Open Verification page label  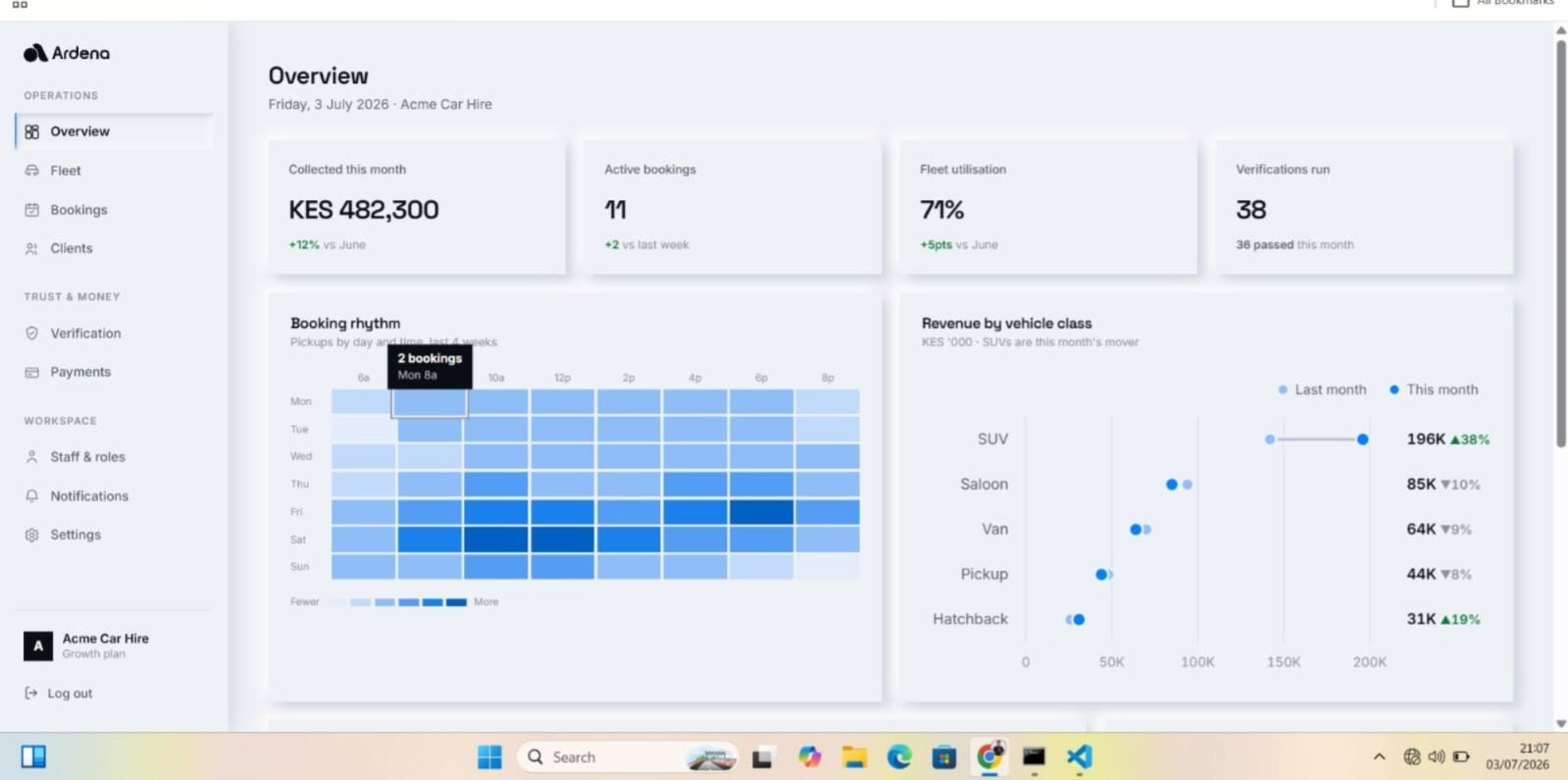(86, 334)
